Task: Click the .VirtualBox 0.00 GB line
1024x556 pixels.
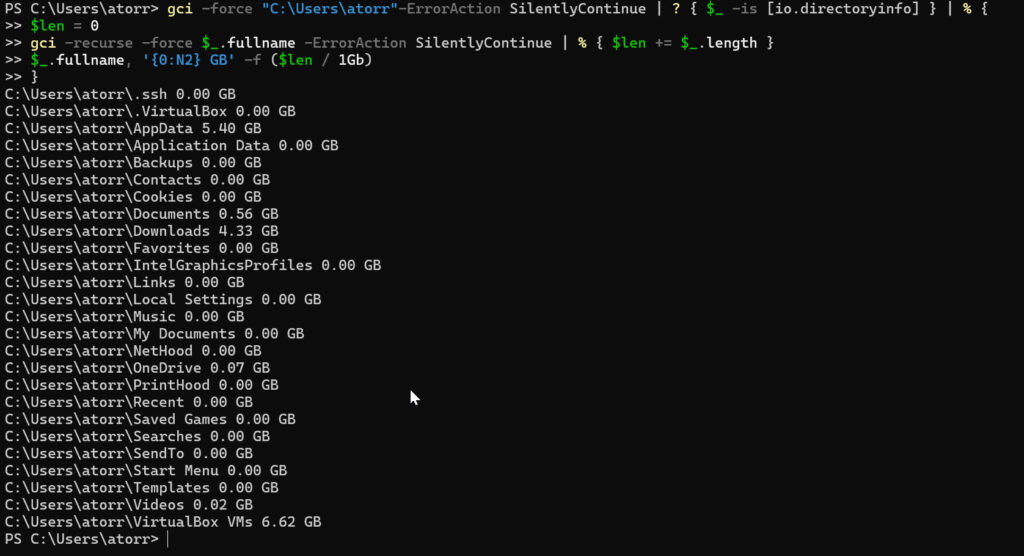Action: [150, 111]
